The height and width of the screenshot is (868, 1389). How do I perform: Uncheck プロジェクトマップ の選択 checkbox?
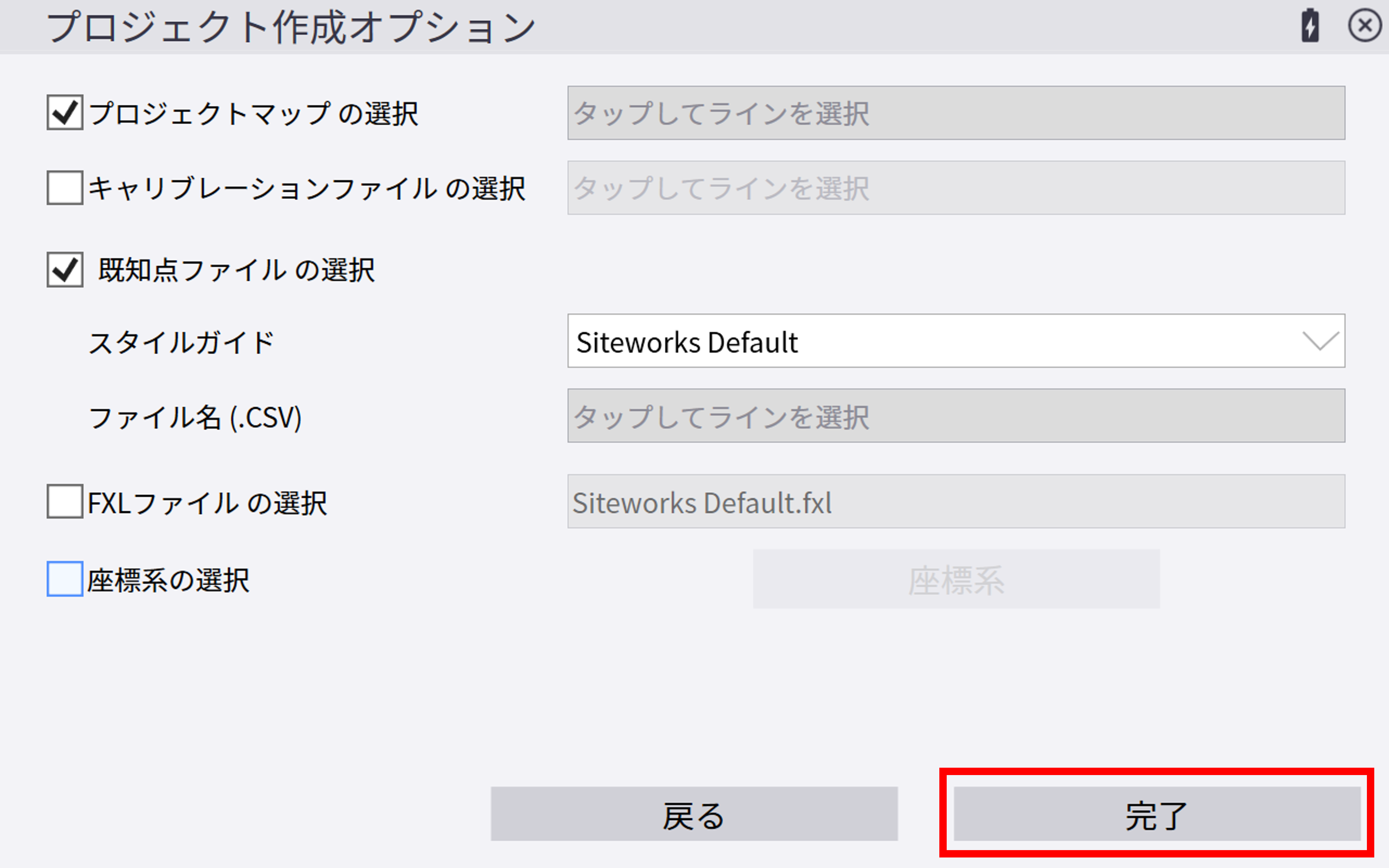point(65,113)
